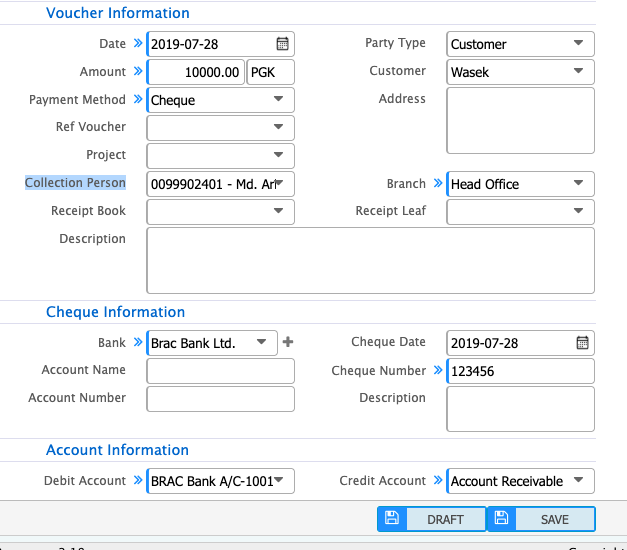Open the Party Type dropdown
Viewport: 627px width, 550px height.
(520, 44)
